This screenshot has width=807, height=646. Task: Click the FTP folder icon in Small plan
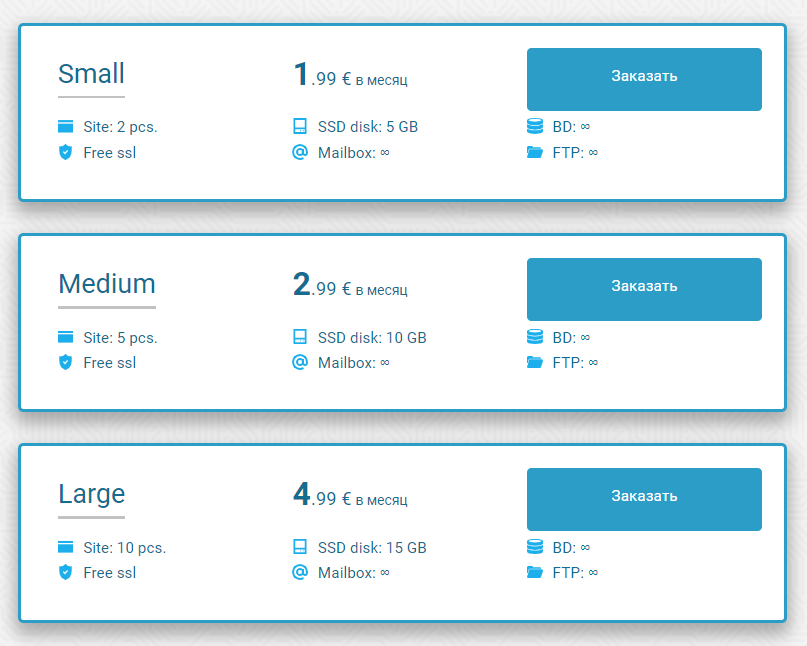pyautogui.click(x=535, y=153)
